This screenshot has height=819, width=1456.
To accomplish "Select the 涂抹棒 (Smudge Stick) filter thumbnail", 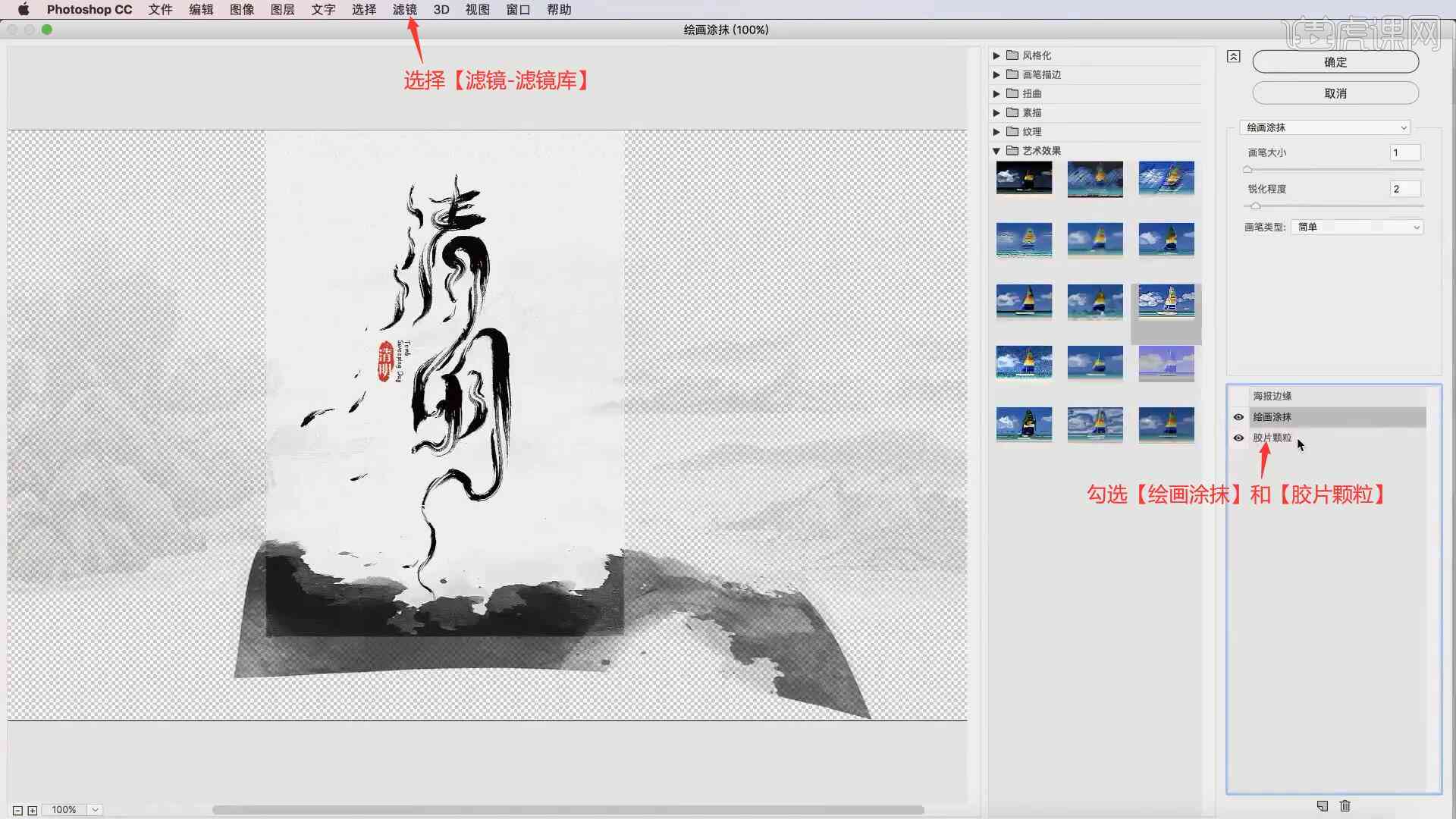I will pyautogui.click(x=1166, y=425).
